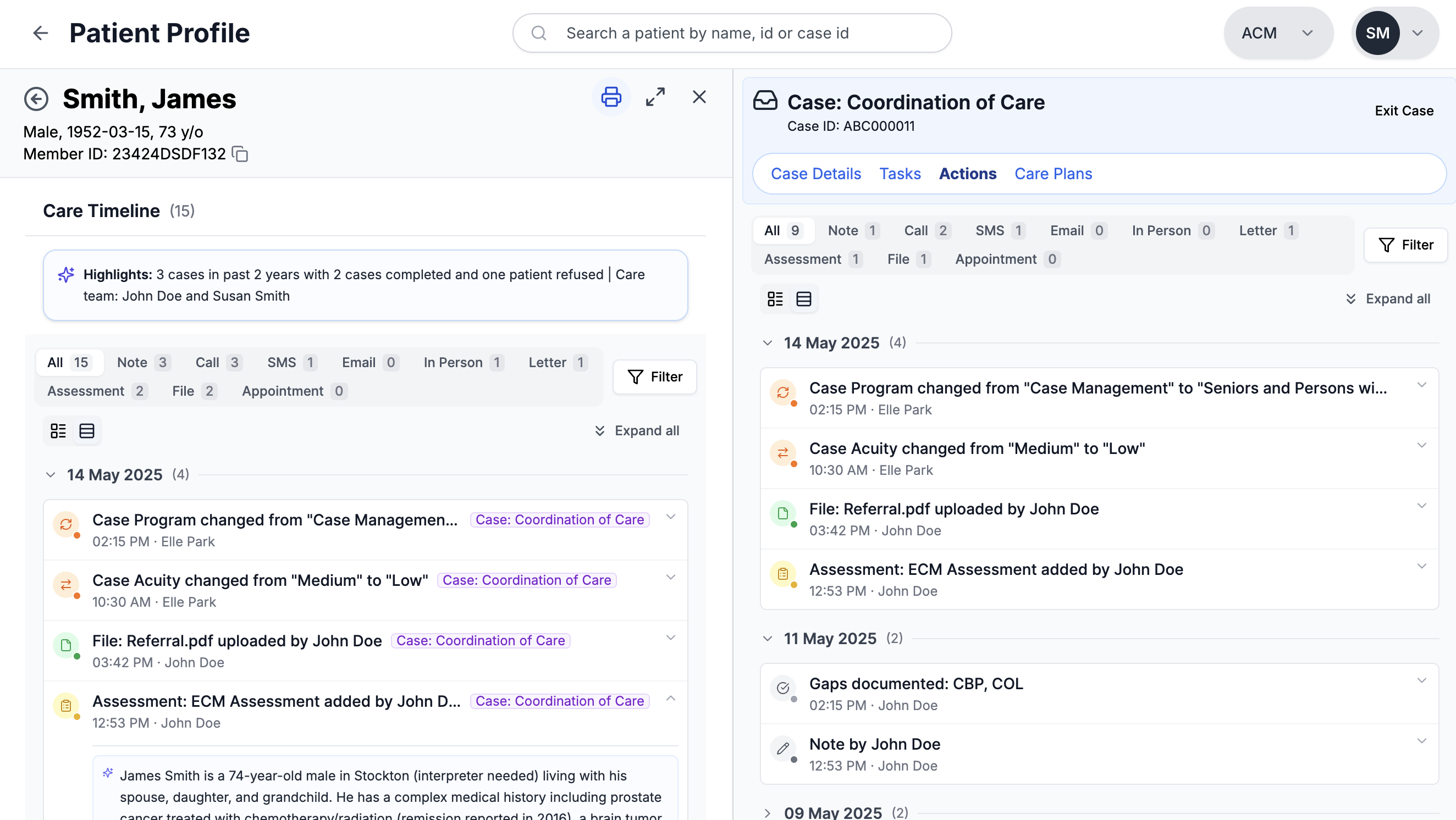Click the print icon next to patient name
This screenshot has height=820, width=1456.
pyautogui.click(x=610, y=97)
